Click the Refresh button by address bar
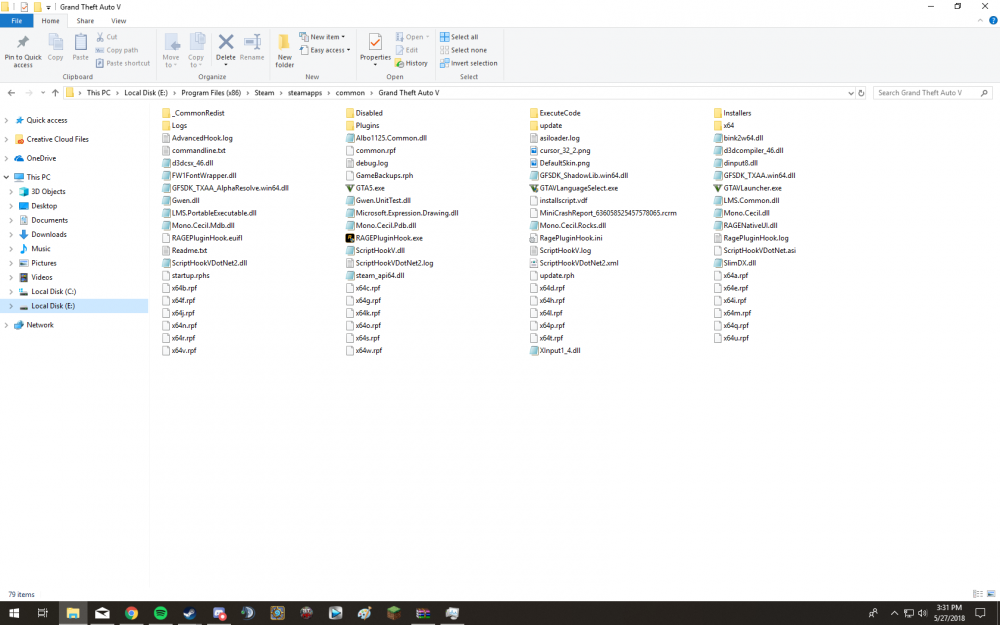 coord(861,93)
